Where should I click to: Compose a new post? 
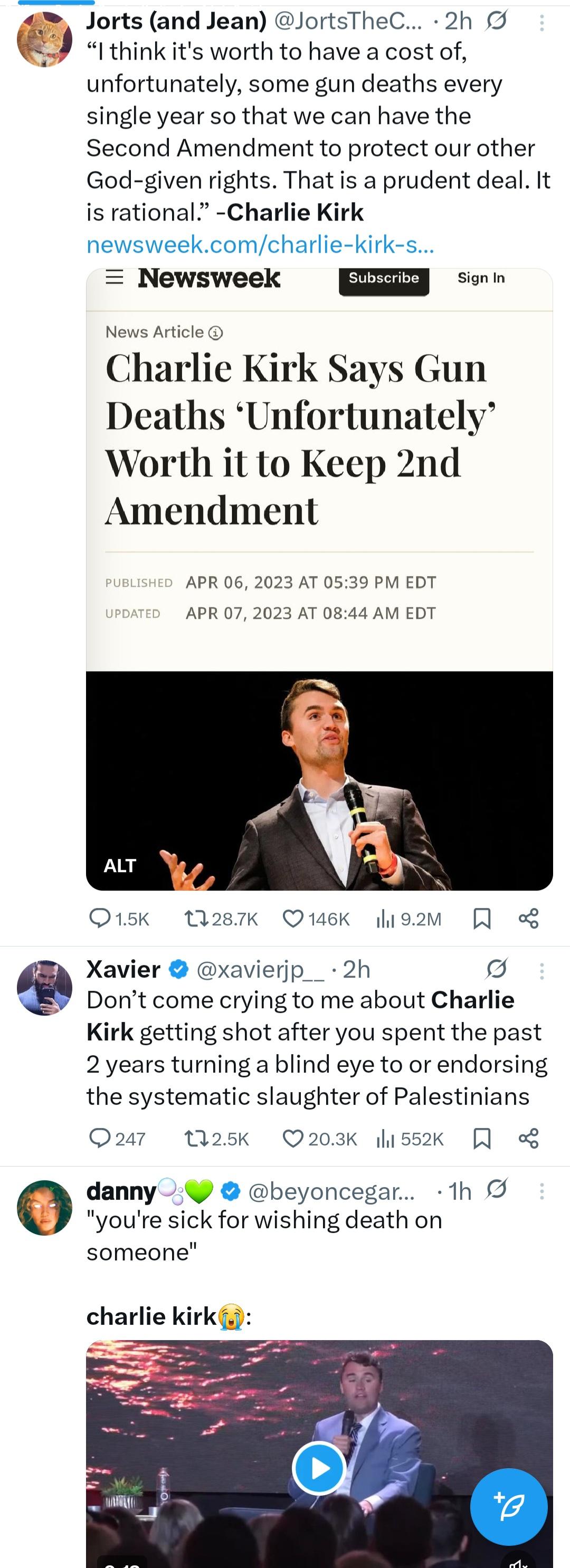click(508, 1506)
